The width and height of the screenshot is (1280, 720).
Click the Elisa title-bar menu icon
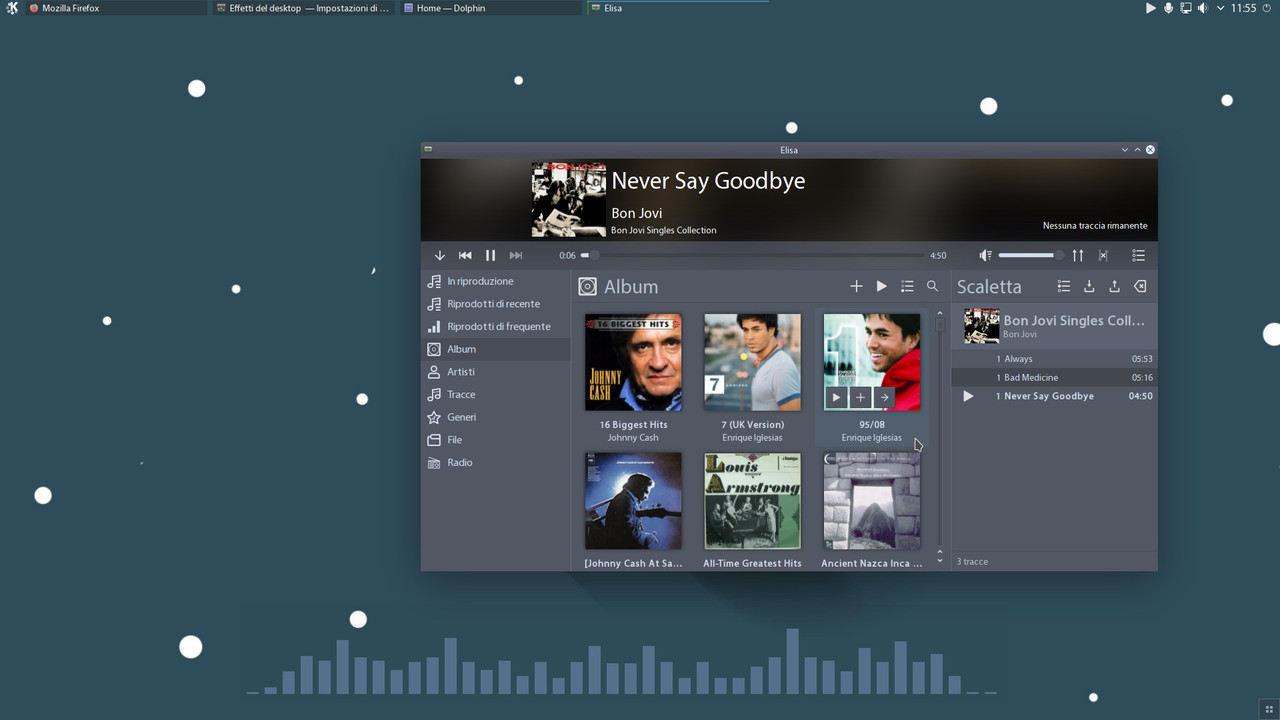(428, 149)
